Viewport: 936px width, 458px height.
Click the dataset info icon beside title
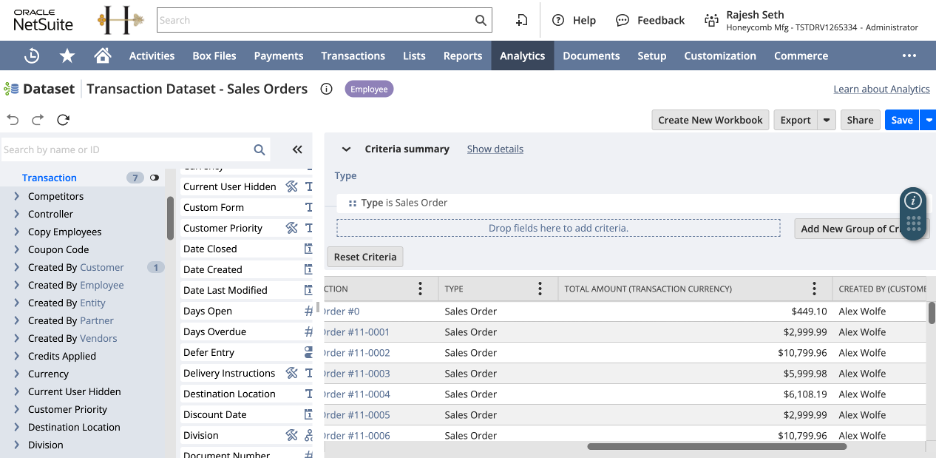(x=326, y=89)
